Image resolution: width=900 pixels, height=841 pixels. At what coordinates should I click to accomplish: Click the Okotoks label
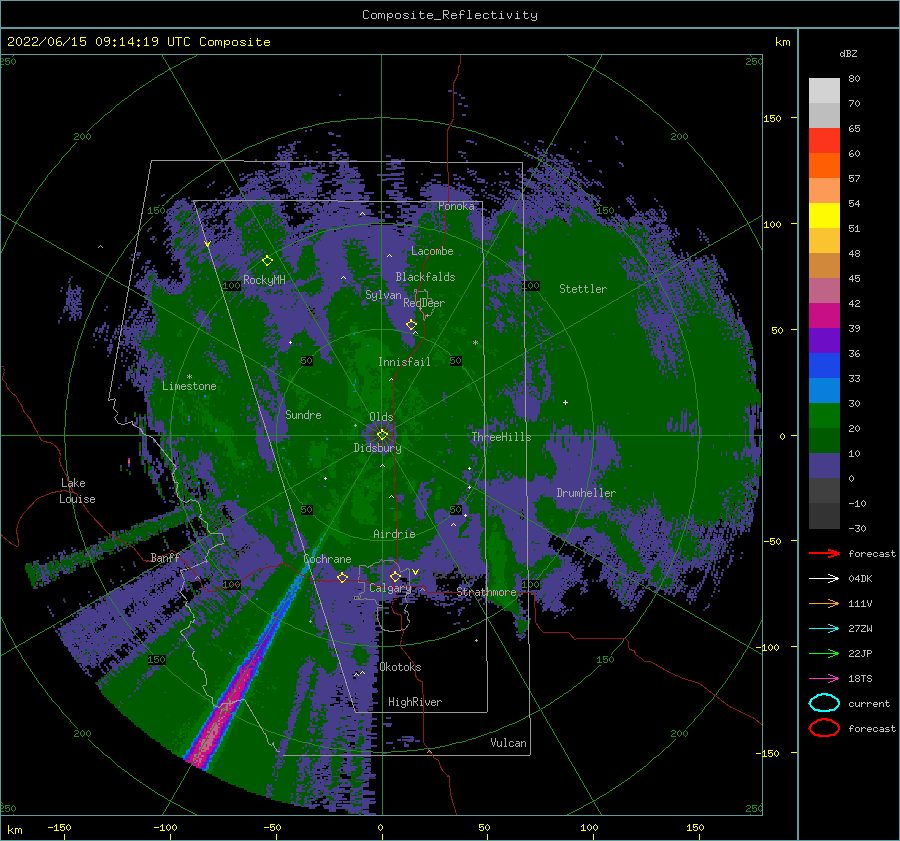point(400,667)
